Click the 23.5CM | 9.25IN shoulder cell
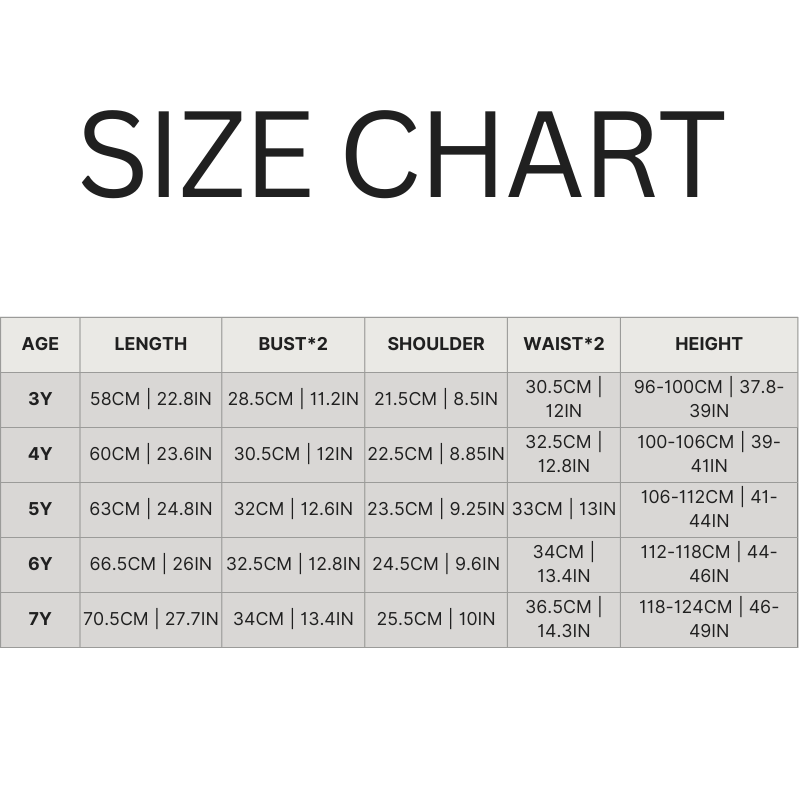 click(436, 509)
